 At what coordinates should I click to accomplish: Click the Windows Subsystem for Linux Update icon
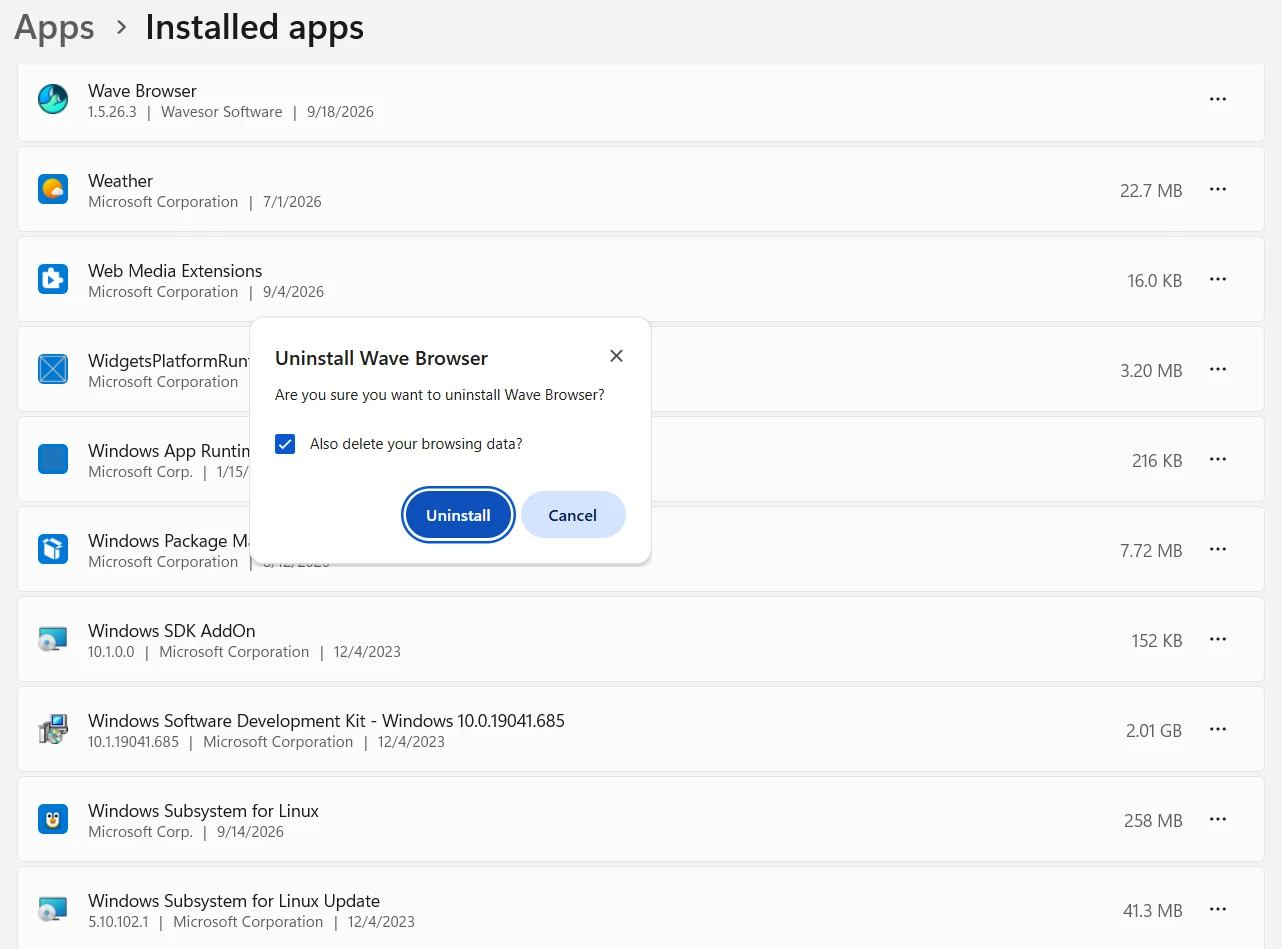(53, 909)
